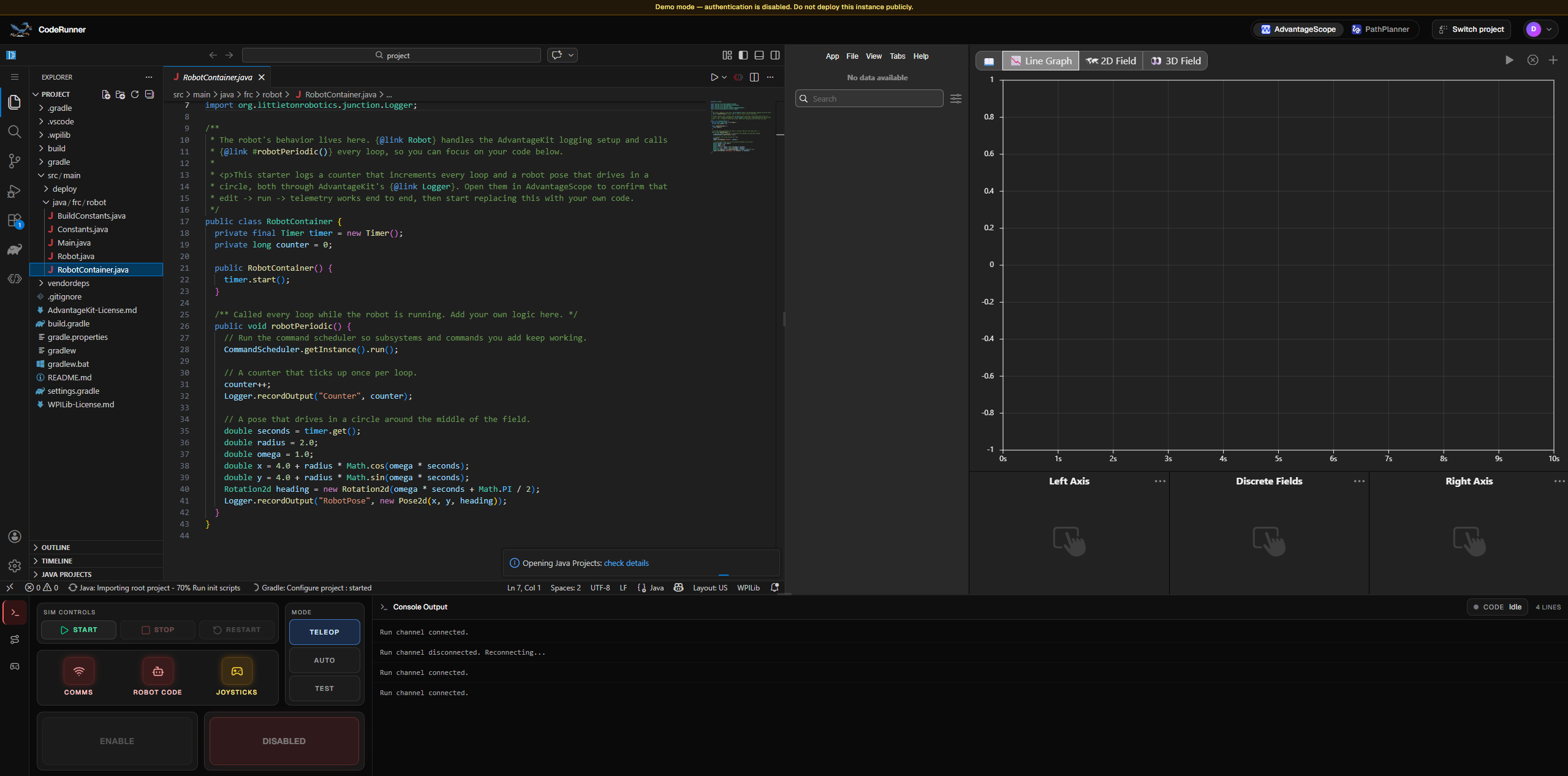This screenshot has width=1568, height=776.
Task: Click the code minimap preview
Action: pos(741,127)
